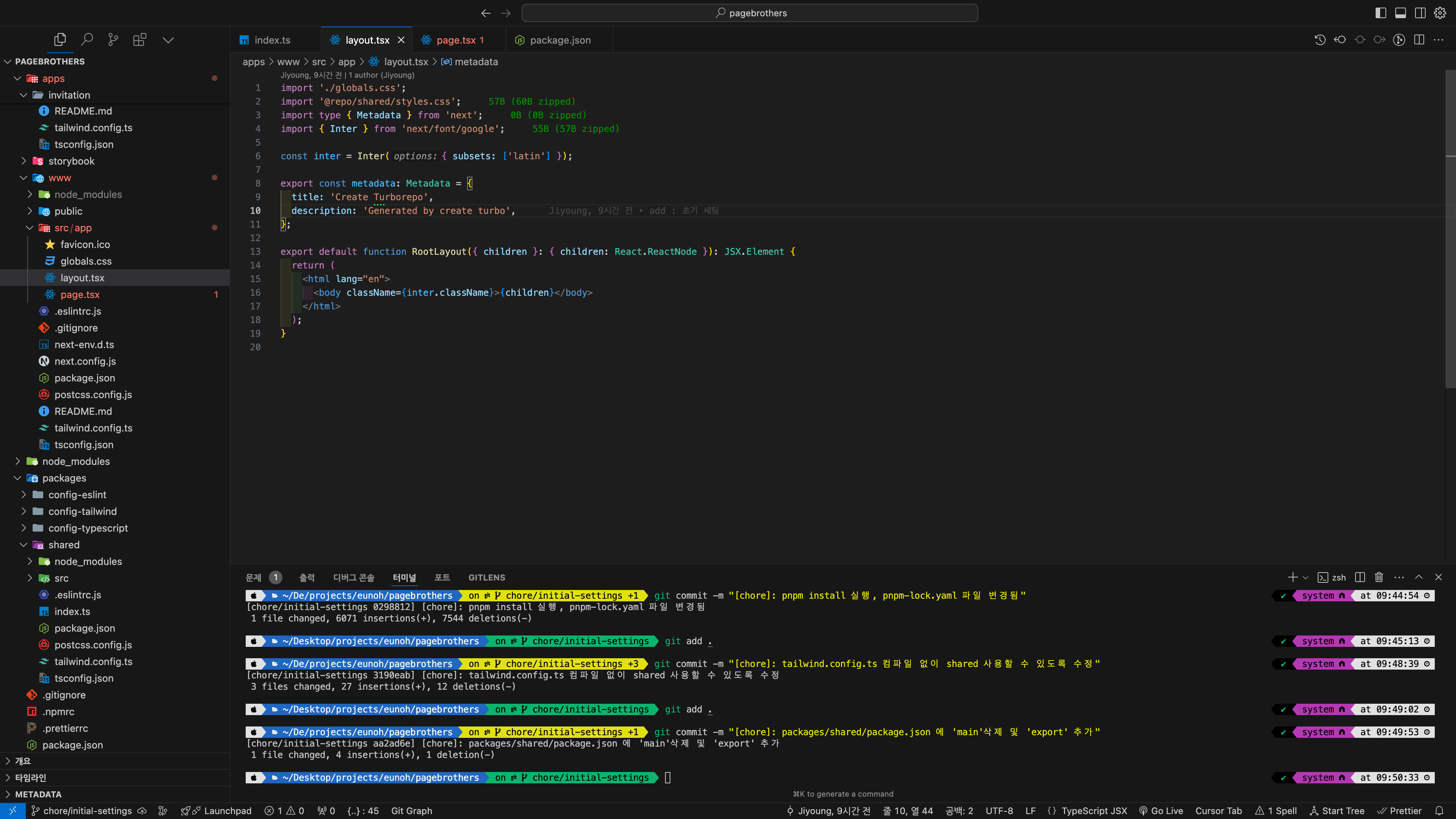Split the terminal panel
Screen dimensions: 1456x819
coord(1360,577)
